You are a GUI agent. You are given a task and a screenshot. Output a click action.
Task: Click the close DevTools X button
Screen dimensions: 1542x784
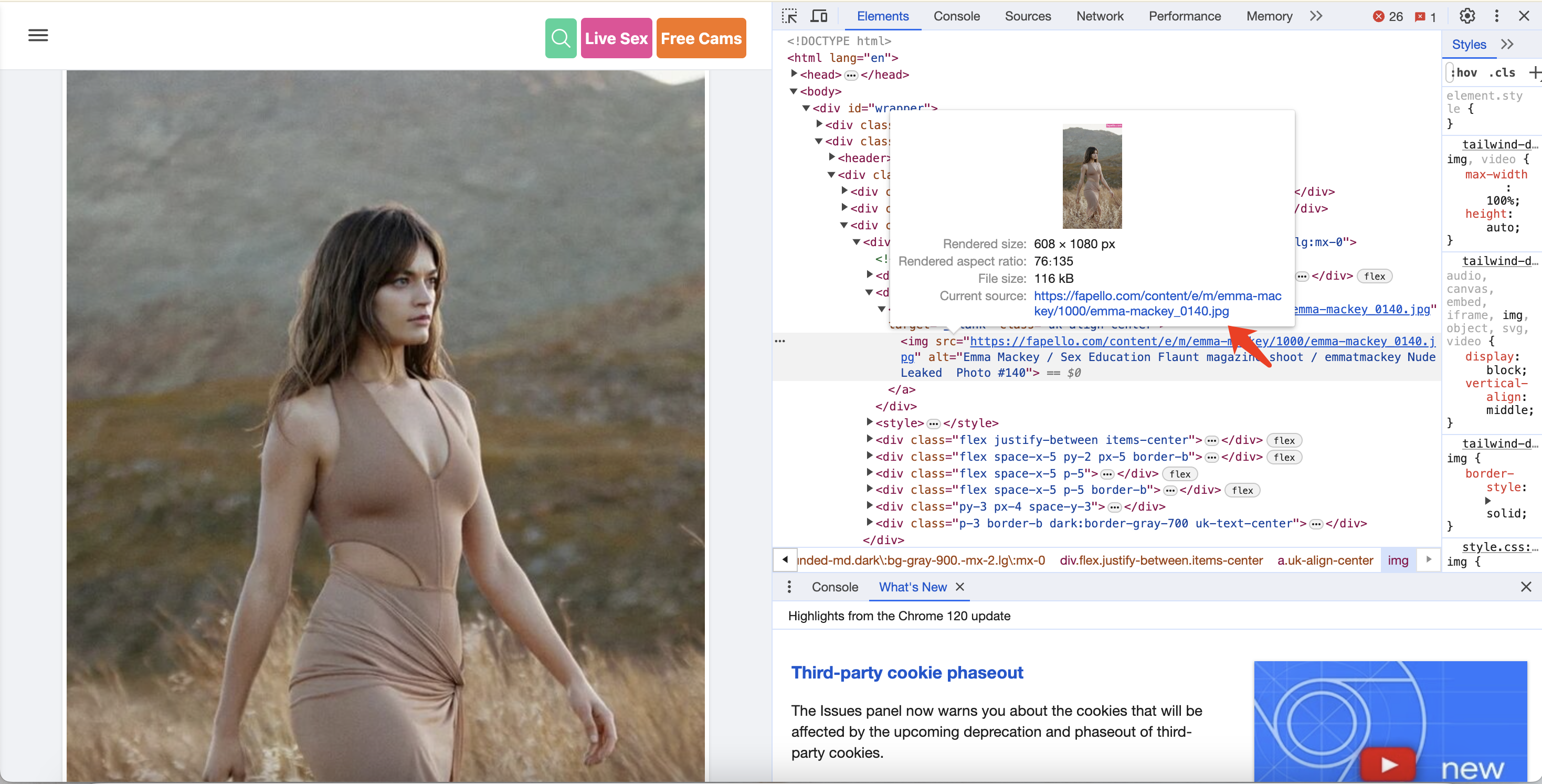click(x=1524, y=16)
